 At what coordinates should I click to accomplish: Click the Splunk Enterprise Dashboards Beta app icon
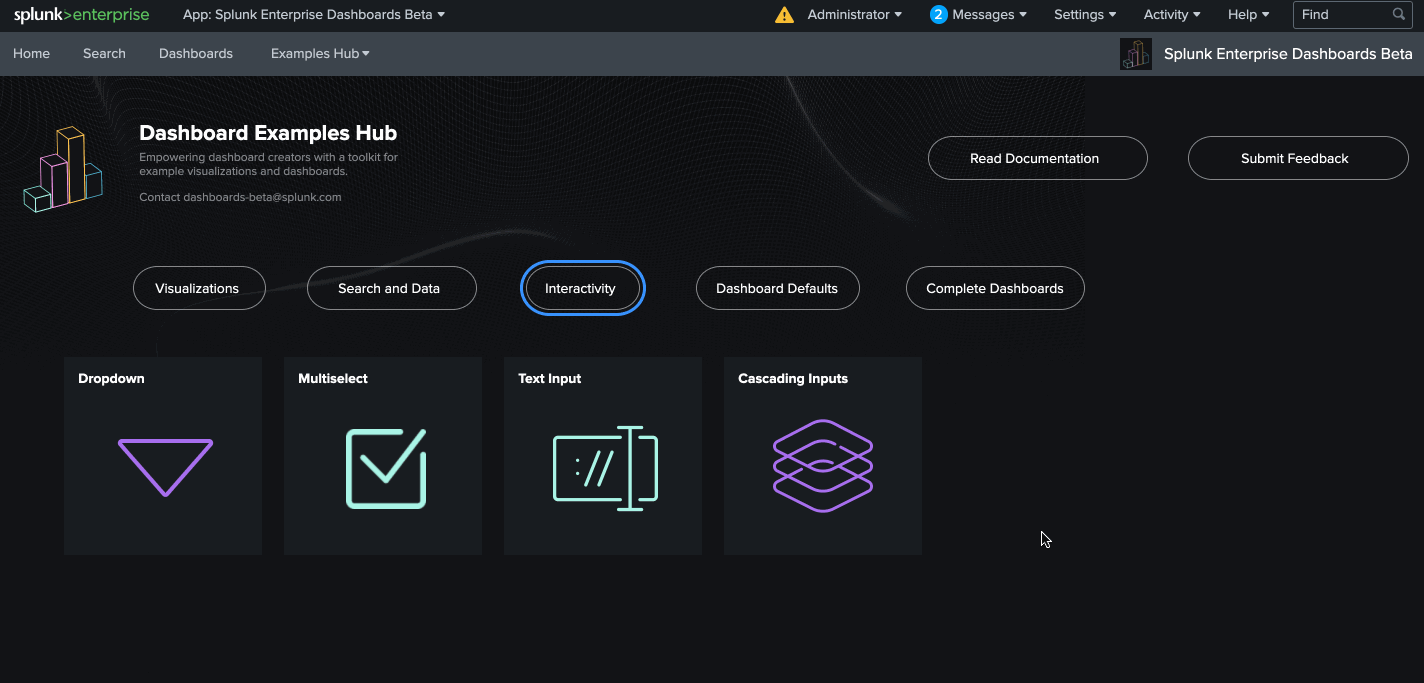(1136, 54)
